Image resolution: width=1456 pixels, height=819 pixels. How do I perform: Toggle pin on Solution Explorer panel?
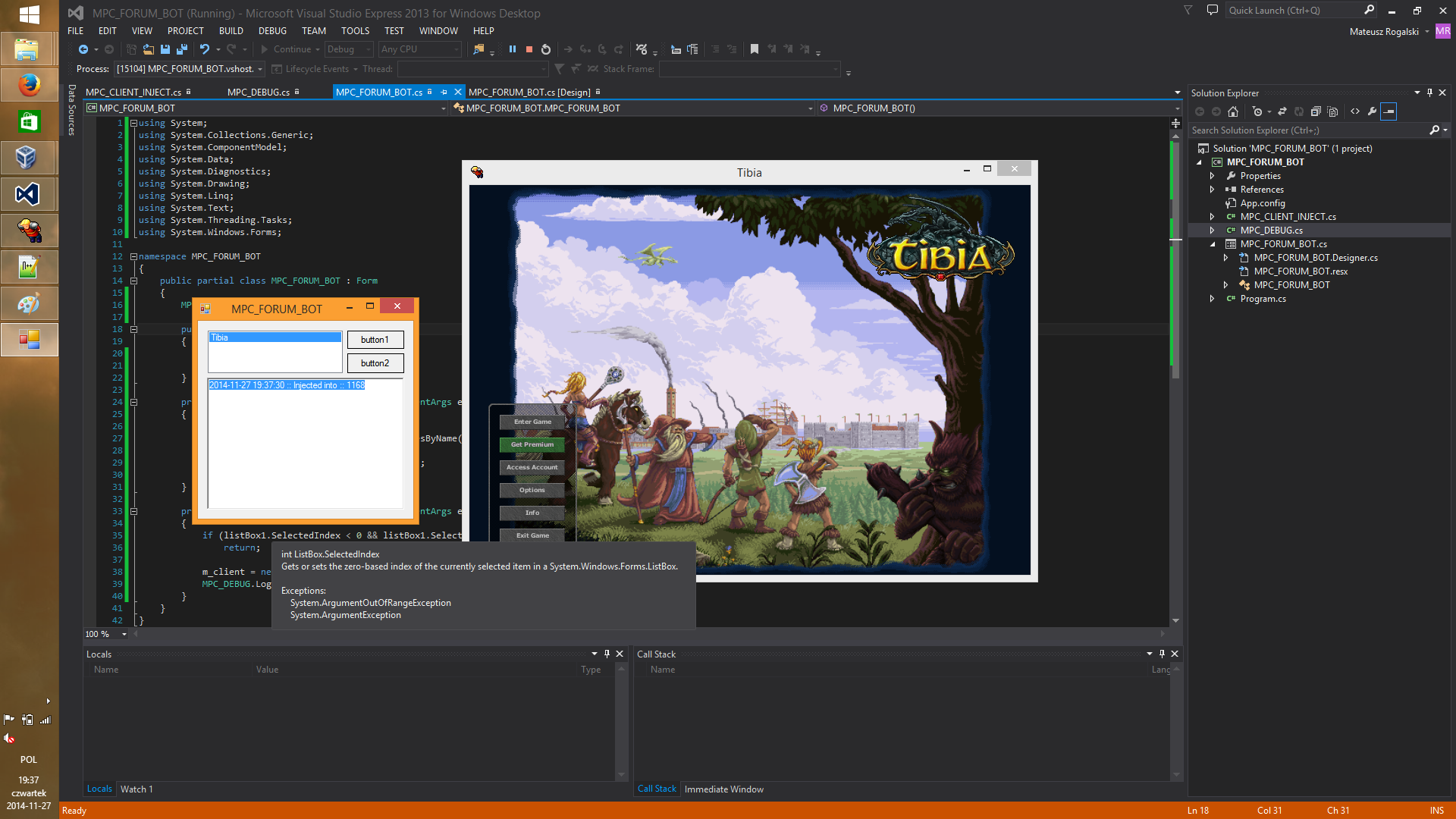coord(1429,93)
